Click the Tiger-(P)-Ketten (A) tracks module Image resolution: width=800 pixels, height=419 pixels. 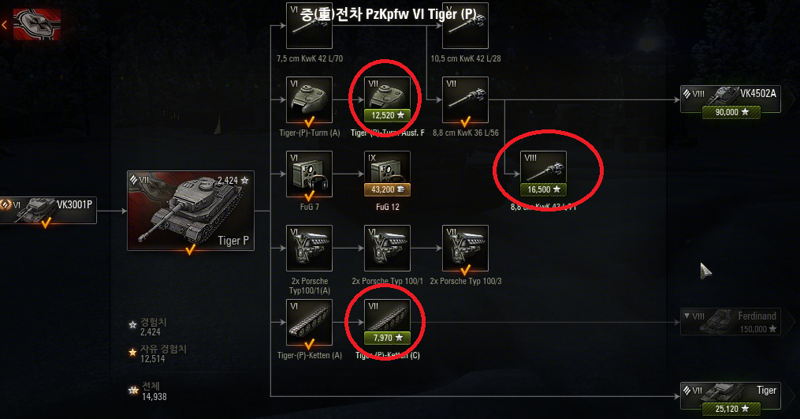[x=309, y=323]
